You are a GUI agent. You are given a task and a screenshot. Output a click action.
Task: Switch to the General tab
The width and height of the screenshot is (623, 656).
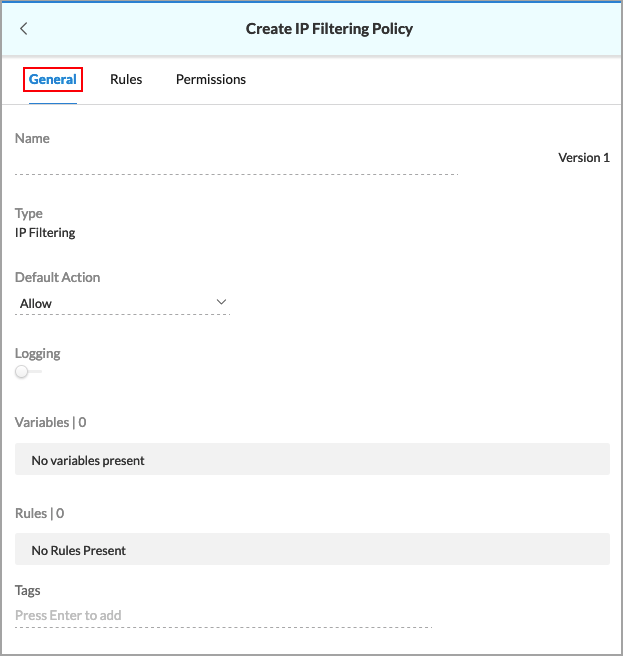tap(53, 79)
